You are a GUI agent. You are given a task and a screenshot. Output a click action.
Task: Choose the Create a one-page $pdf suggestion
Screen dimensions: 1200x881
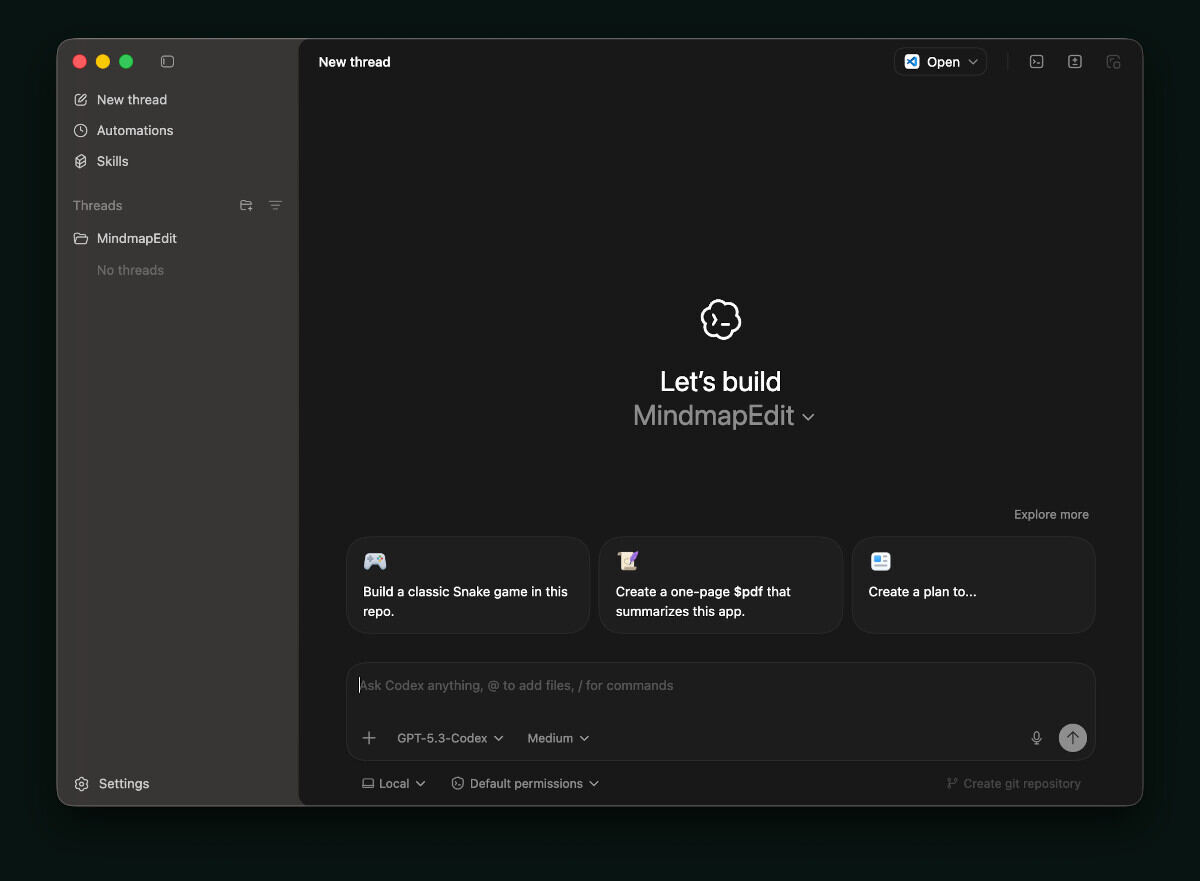[721, 585]
